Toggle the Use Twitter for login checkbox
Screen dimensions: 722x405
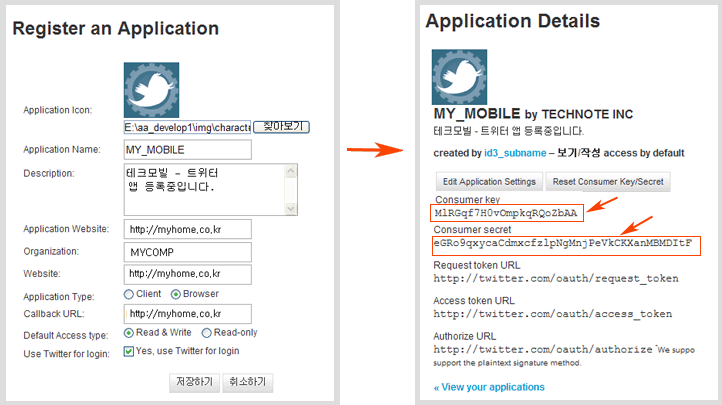coord(129,351)
